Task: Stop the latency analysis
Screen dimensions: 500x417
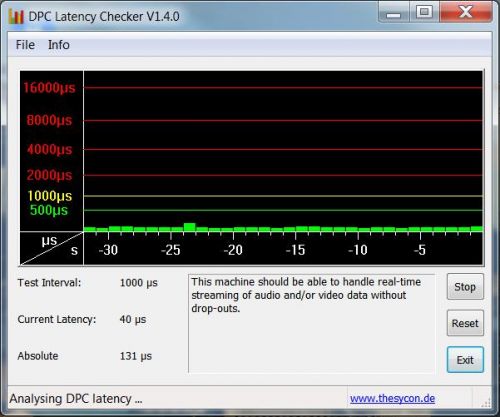Action: click(x=465, y=287)
